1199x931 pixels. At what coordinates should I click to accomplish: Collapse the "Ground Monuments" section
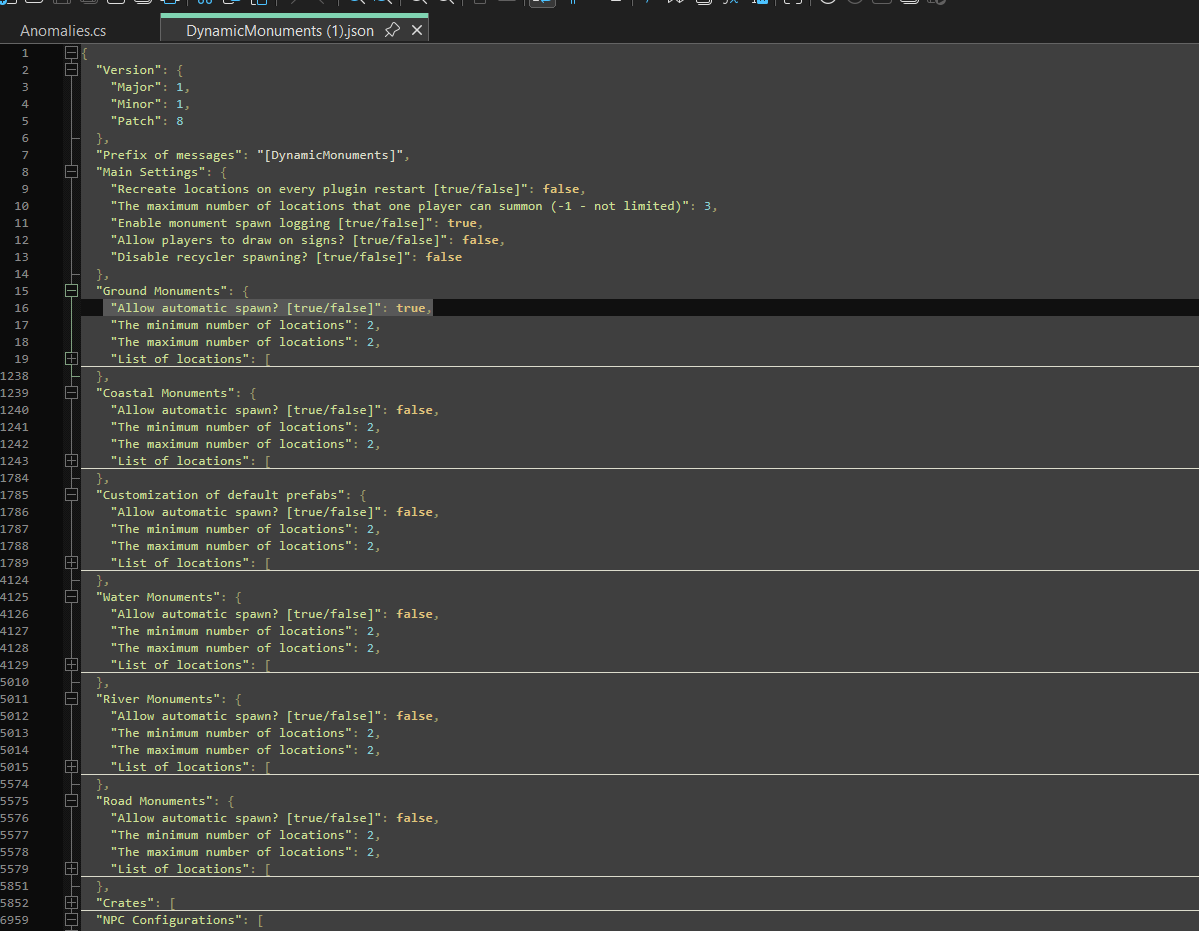coord(71,291)
